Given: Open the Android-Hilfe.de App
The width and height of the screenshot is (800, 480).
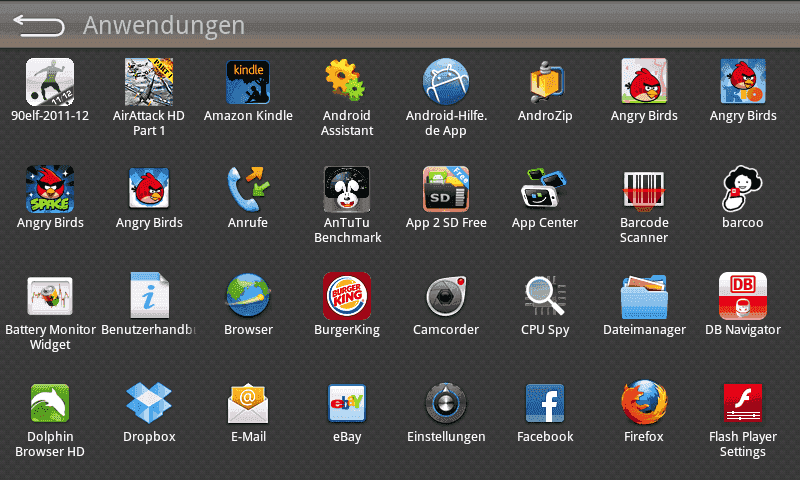Looking at the screenshot, I should (x=446, y=82).
